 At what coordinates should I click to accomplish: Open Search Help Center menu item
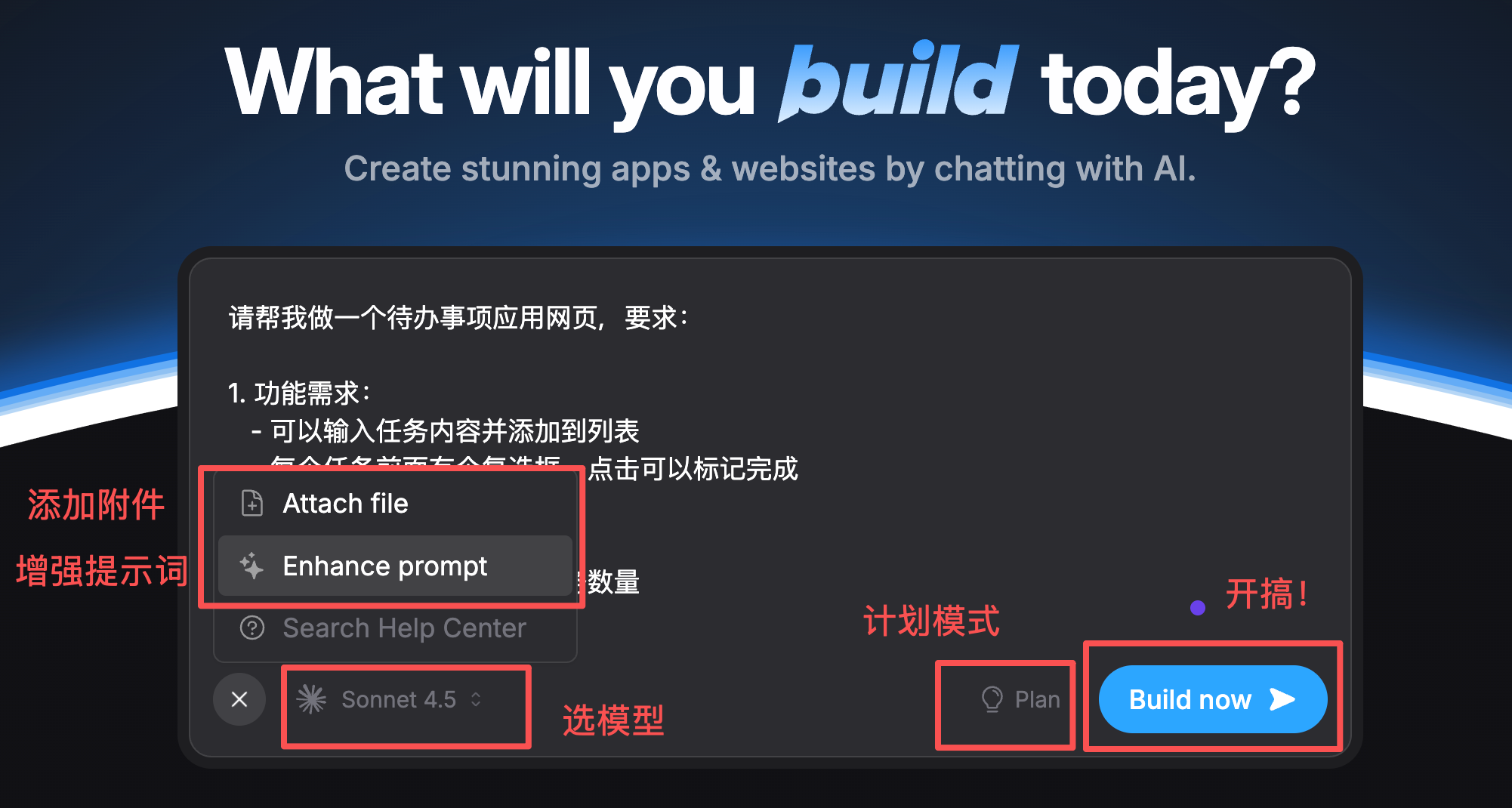[395, 628]
